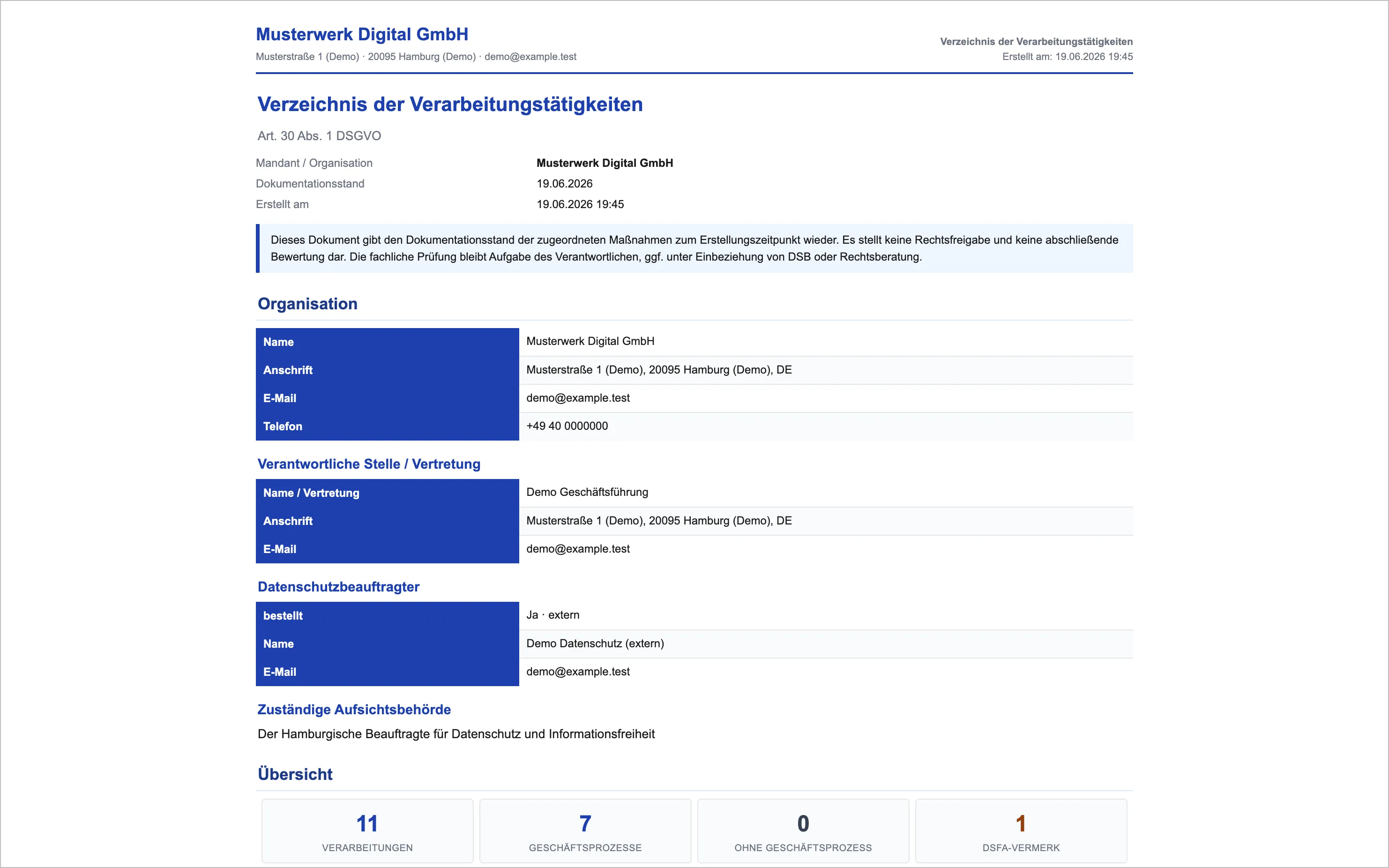The width and height of the screenshot is (1389, 868).
Task: Click the 'Erstellt am' label in metadata
Action: point(282,204)
